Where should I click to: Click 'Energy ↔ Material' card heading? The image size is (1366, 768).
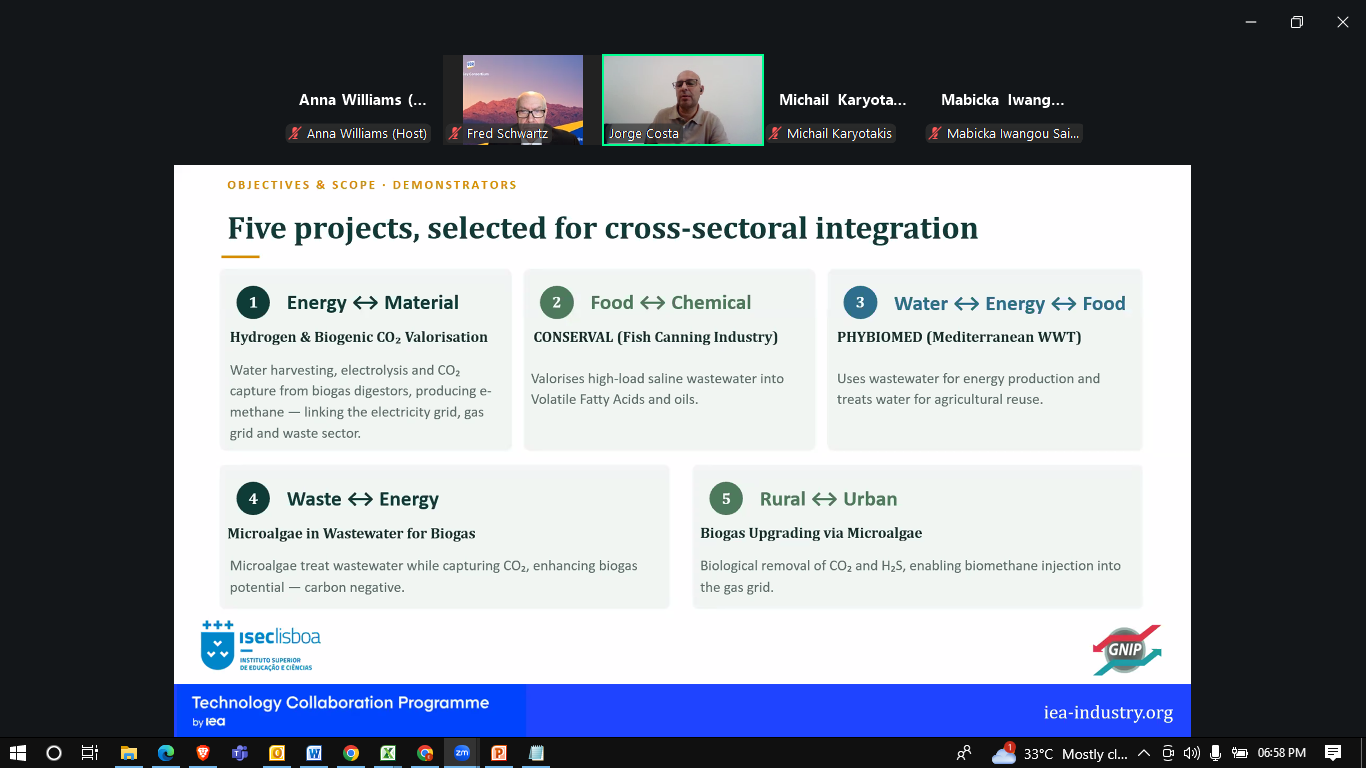pos(372,302)
